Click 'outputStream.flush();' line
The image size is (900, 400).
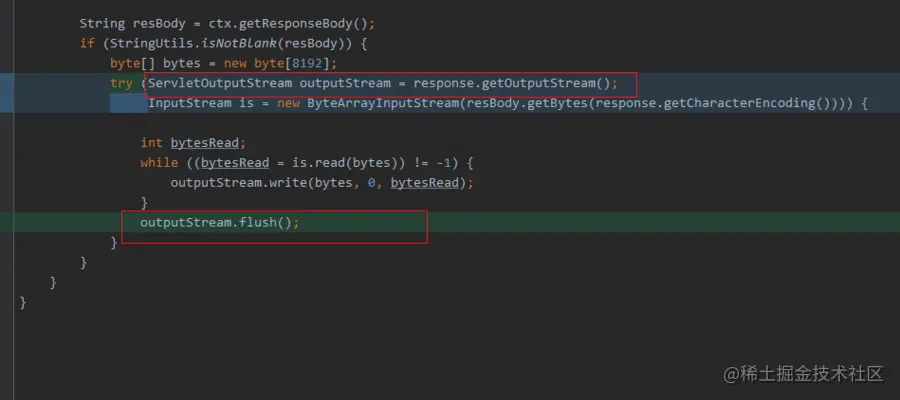point(220,223)
